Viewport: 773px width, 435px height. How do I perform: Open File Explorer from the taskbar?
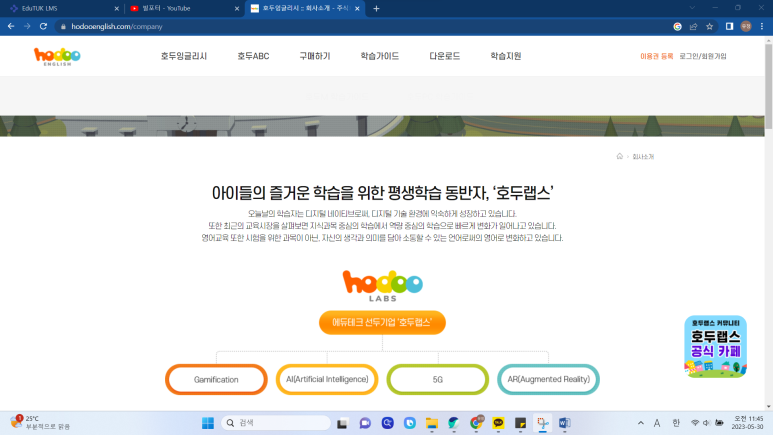[432, 423]
